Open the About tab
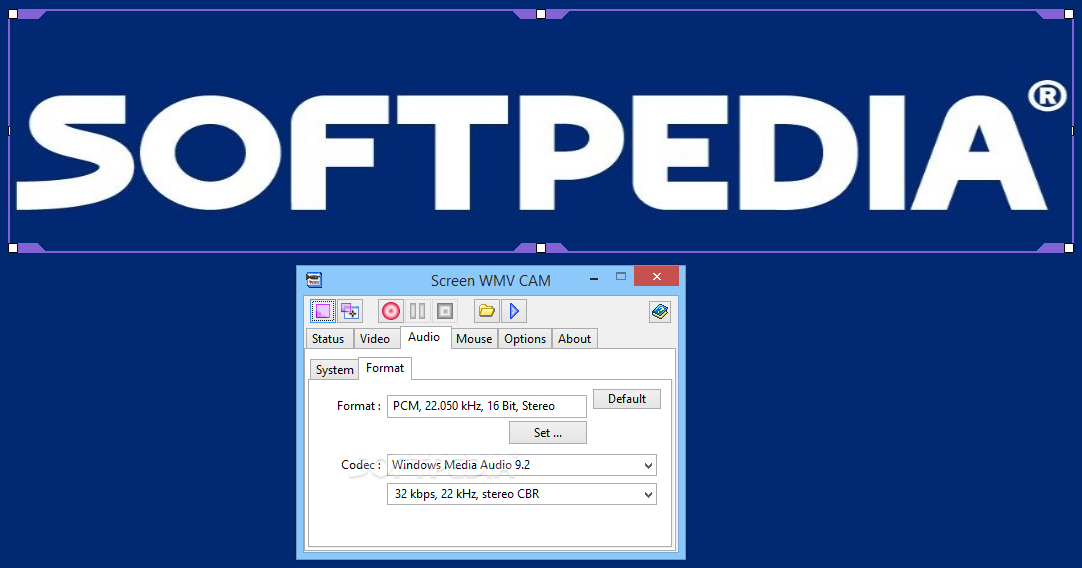The image size is (1082, 568). tap(575, 339)
